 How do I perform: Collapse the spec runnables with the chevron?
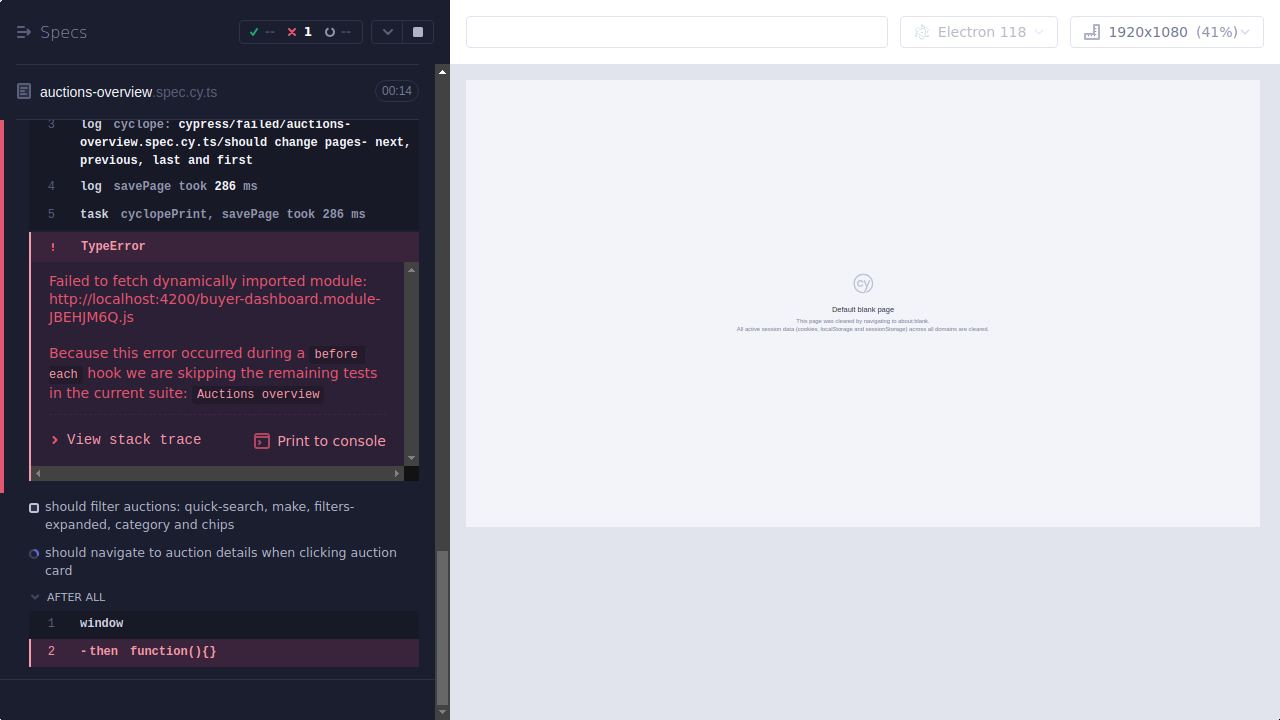coord(387,31)
